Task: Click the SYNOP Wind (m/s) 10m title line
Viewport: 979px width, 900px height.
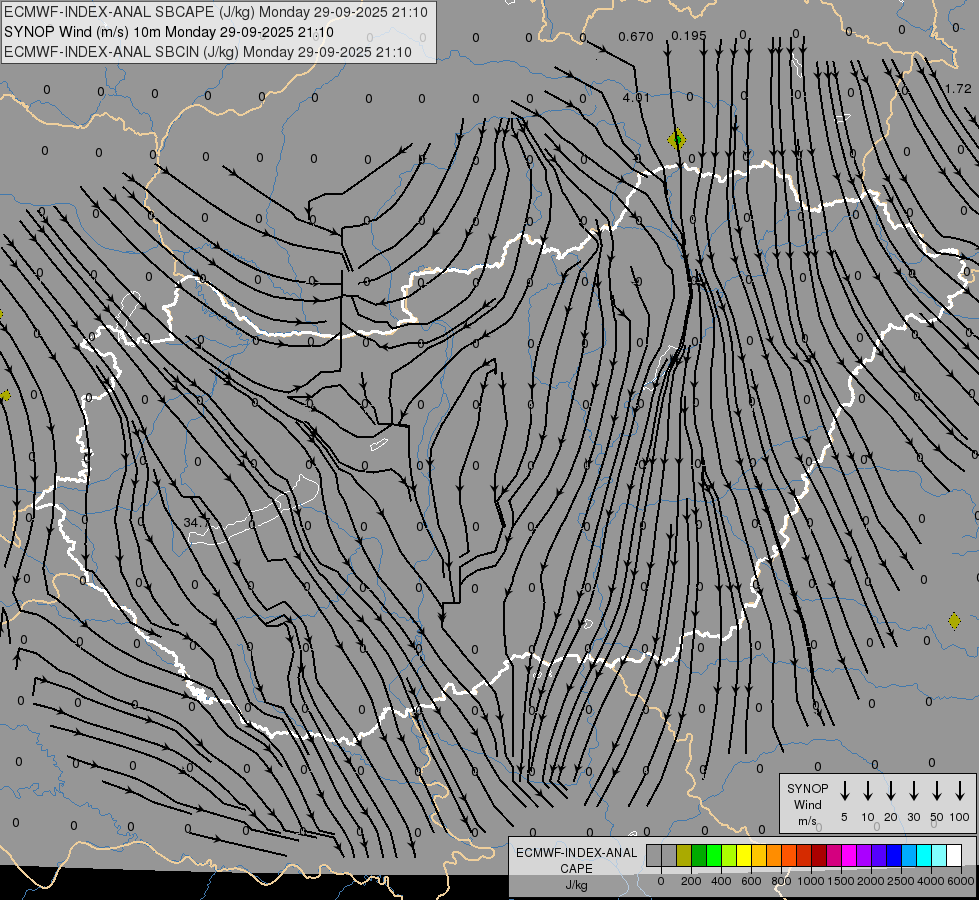Action: (169, 32)
